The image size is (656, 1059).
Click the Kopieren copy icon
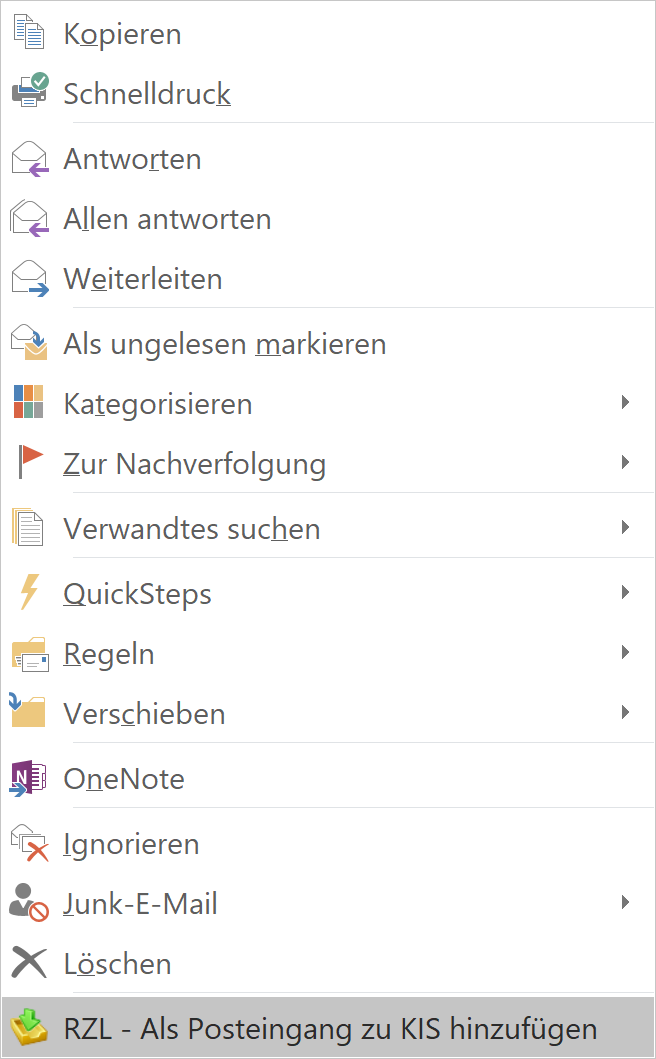28,31
